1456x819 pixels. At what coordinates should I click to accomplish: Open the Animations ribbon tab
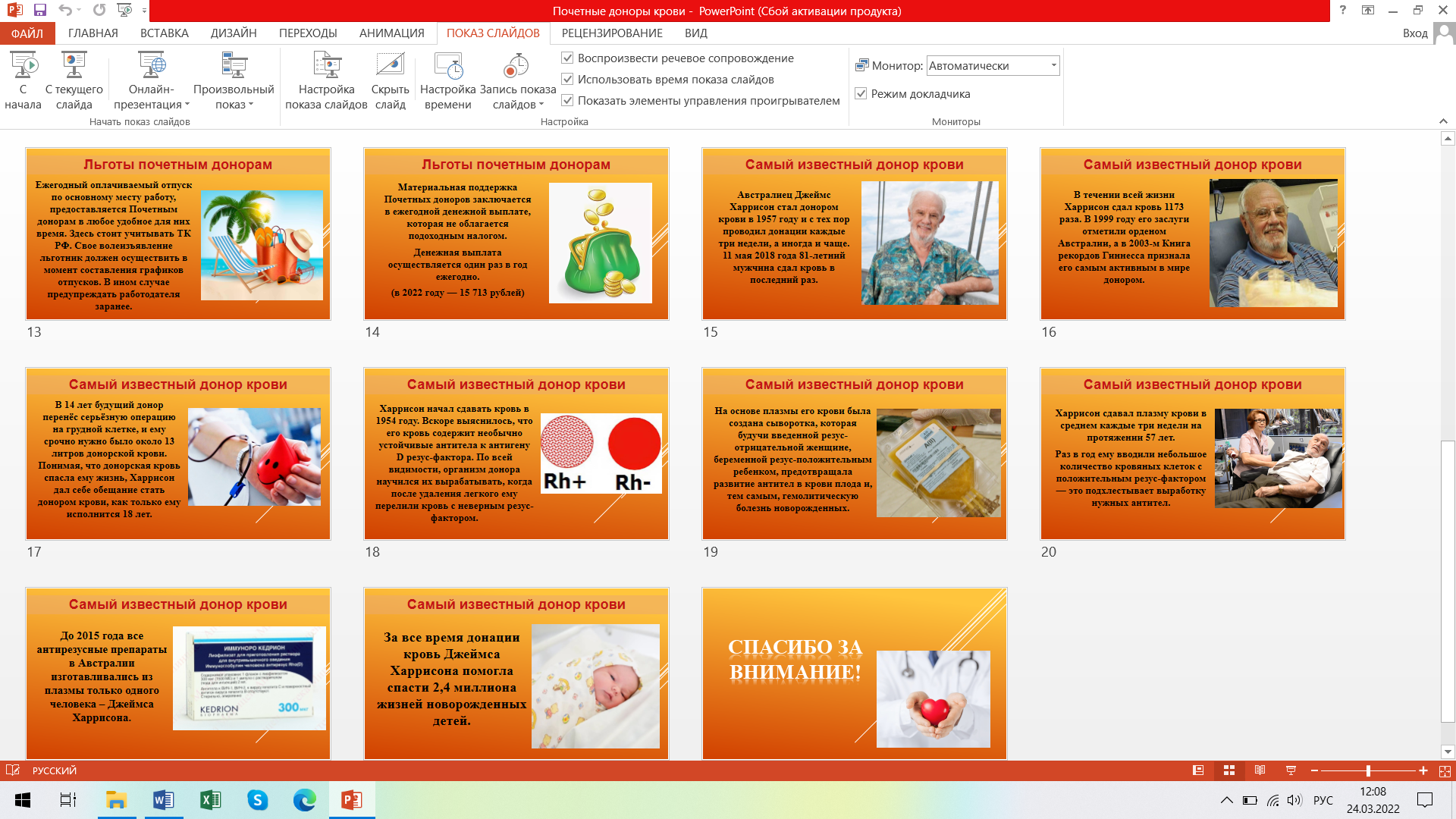pos(392,33)
